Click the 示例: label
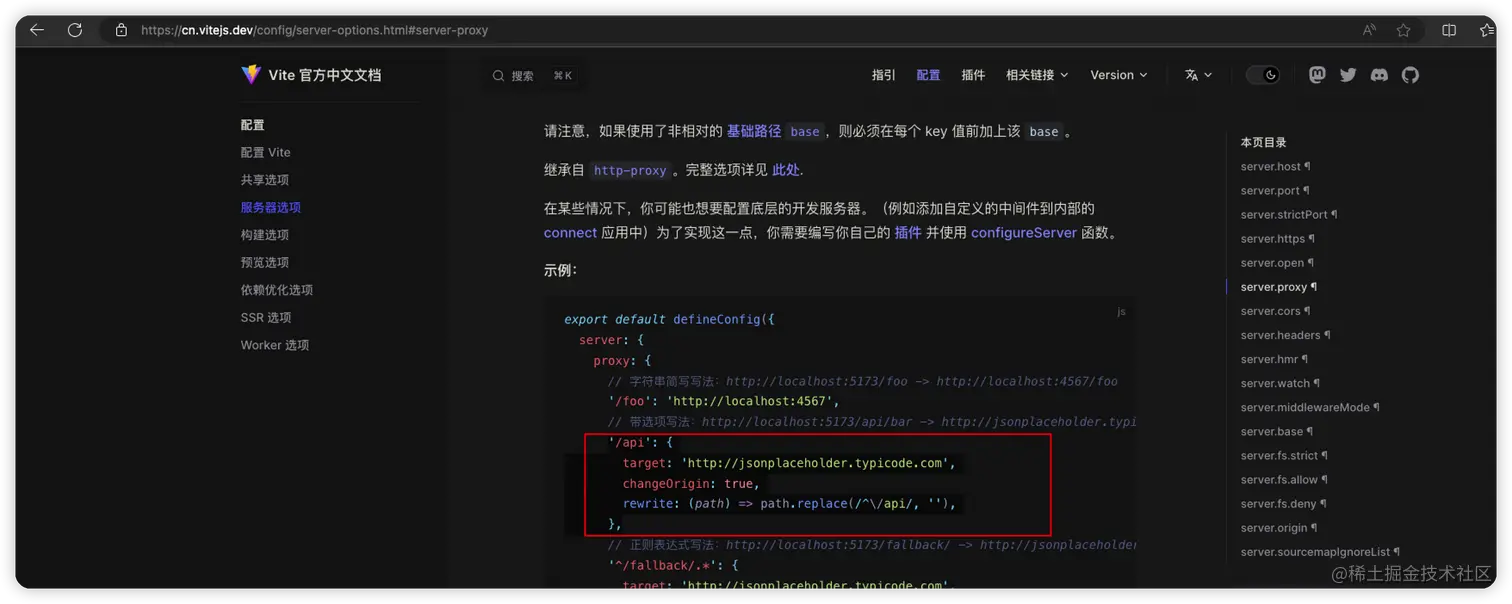Image resolution: width=1512 pixels, height=604 pixels. click(560, 271)
